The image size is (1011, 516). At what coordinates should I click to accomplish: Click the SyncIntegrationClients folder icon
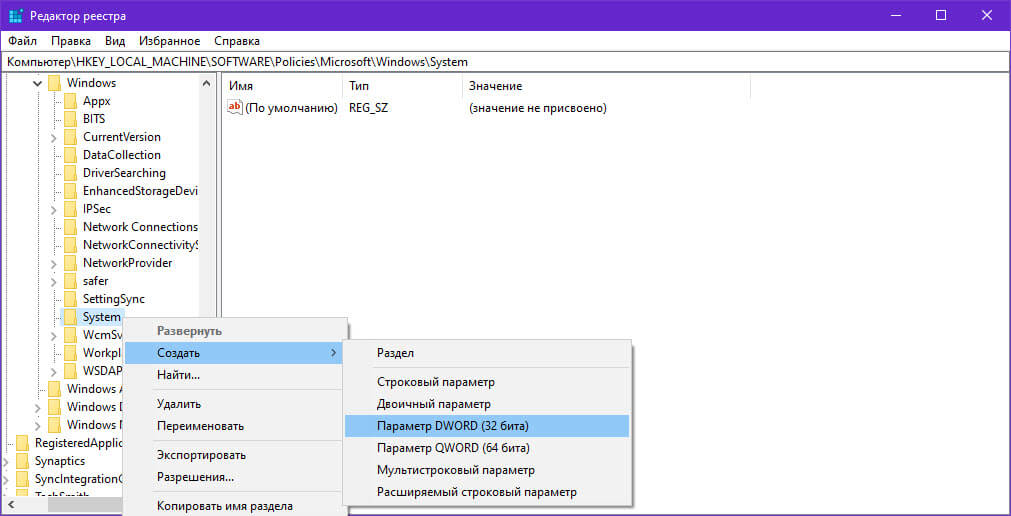[23, 479]
